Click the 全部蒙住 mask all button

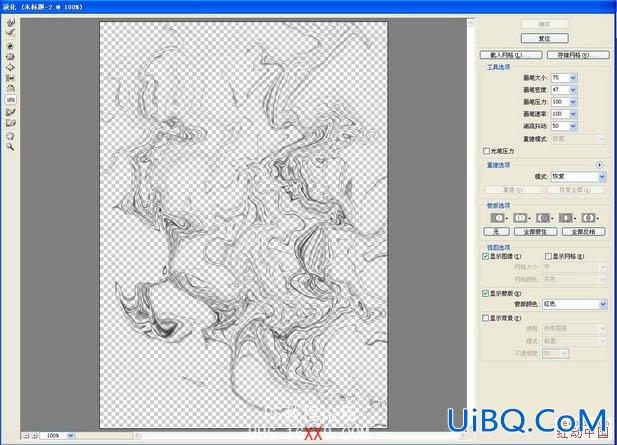536,232
